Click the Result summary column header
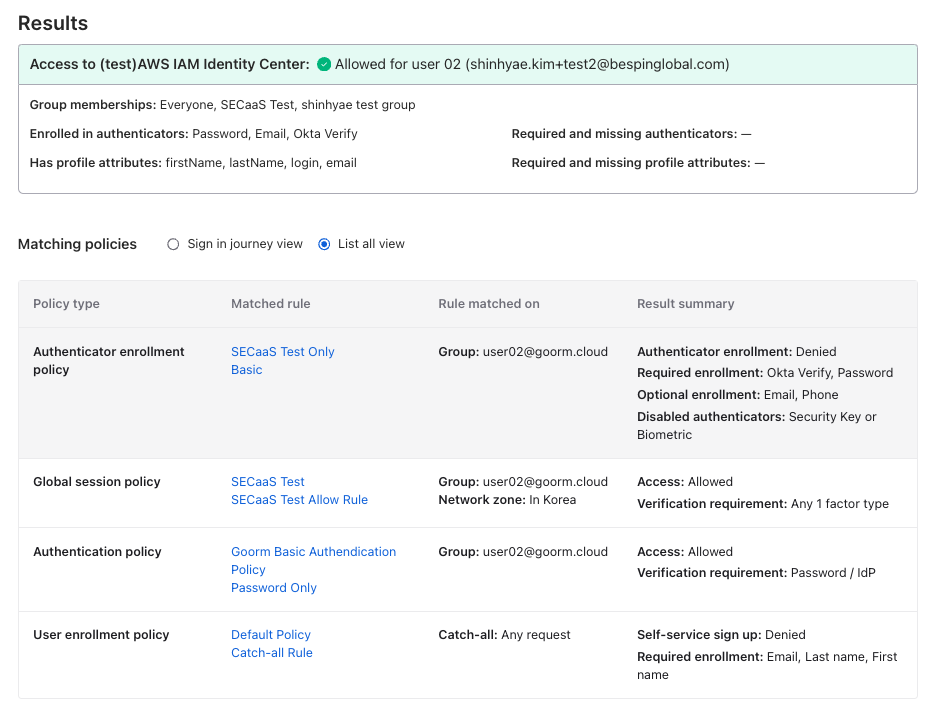The image size is (928, 714). [x=685, y=304]
